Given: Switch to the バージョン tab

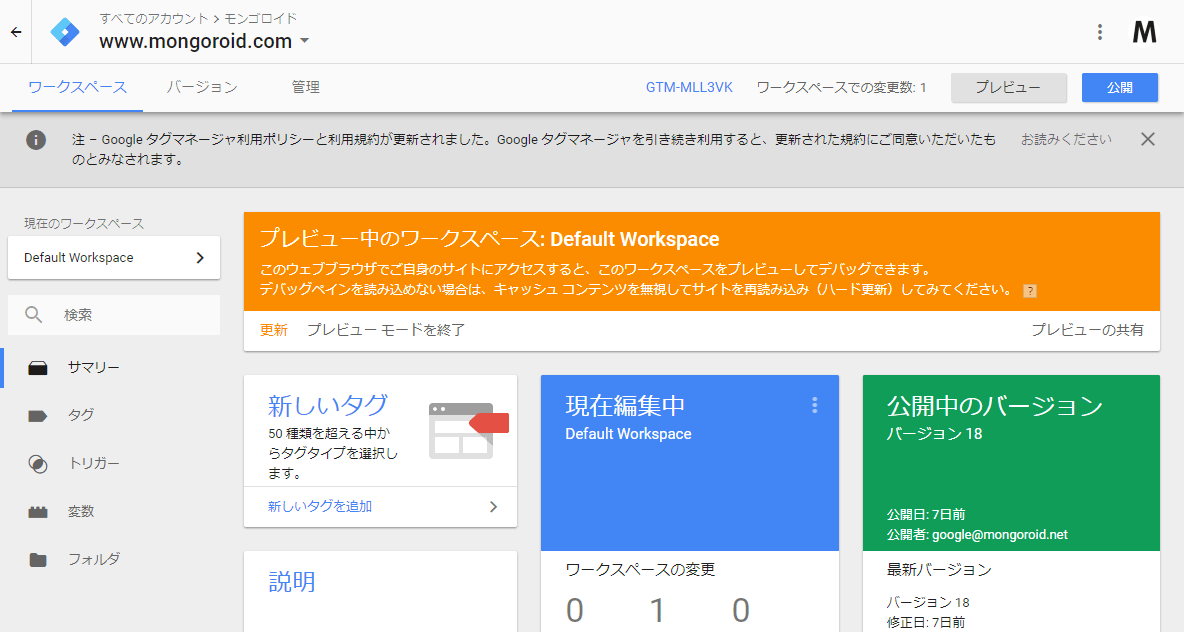Looking at the screenshot, I should tap(202, 88).
